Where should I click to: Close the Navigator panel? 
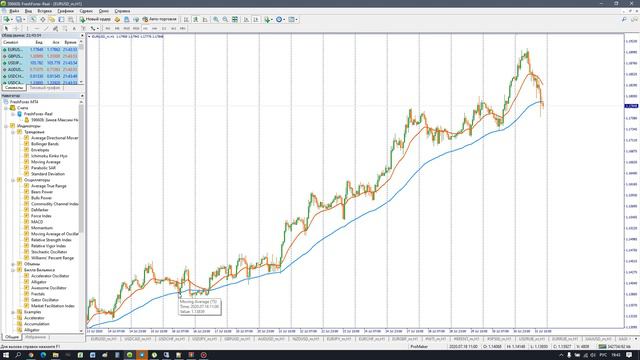(82, 96)
